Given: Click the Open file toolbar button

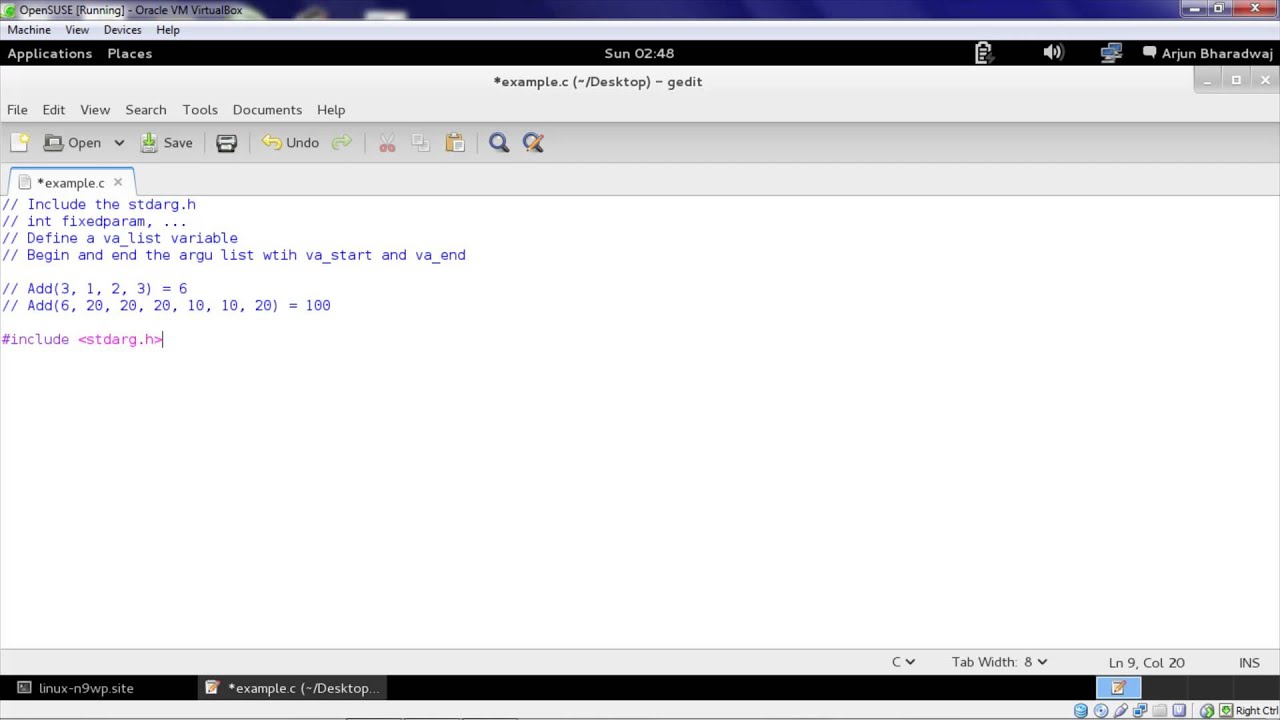Looking at the screenshot, I should coord(72,143).
